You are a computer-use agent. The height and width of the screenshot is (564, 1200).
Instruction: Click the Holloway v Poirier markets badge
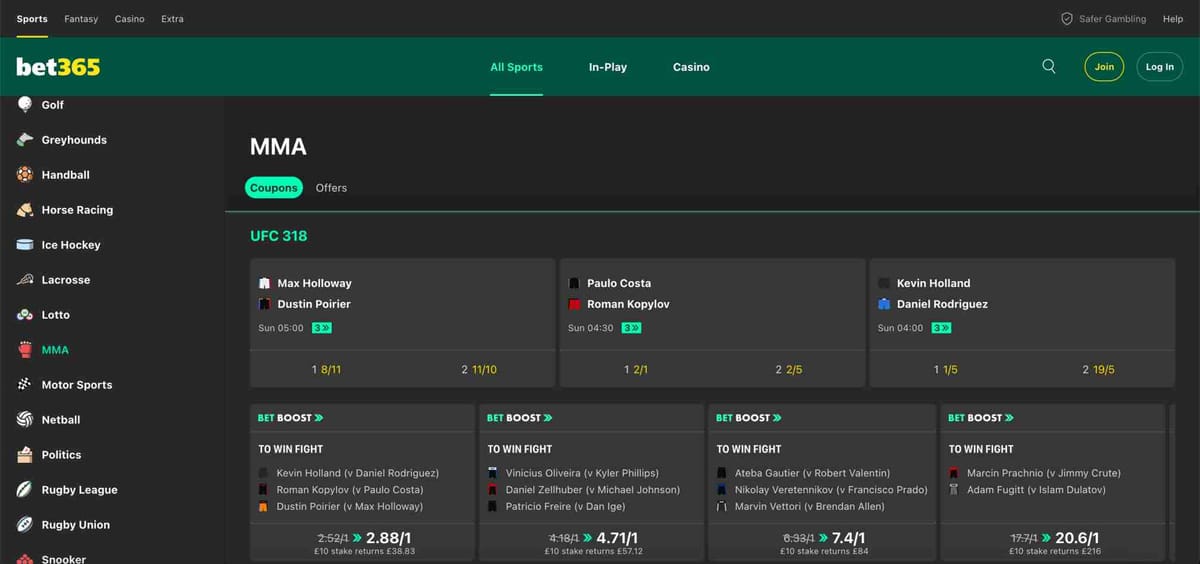[322, 328]
